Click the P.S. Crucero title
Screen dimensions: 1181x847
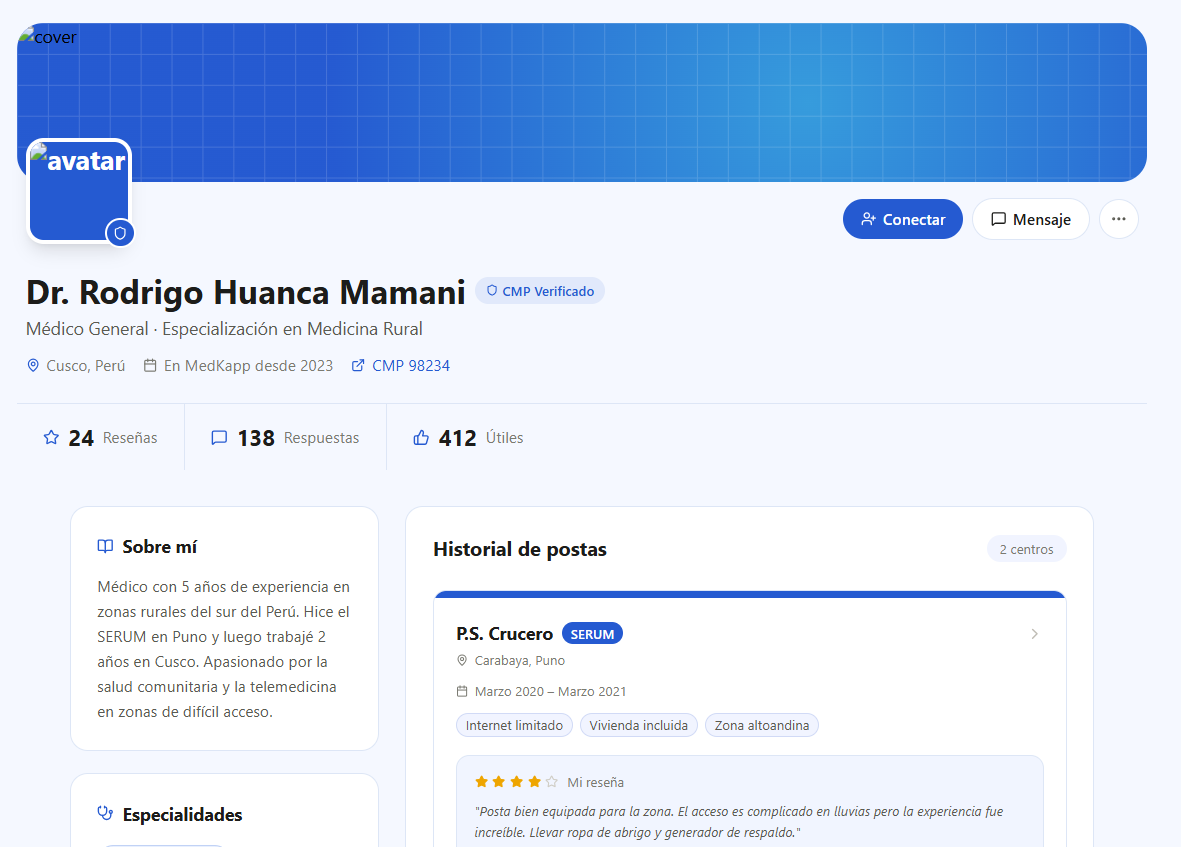[505, 634]
